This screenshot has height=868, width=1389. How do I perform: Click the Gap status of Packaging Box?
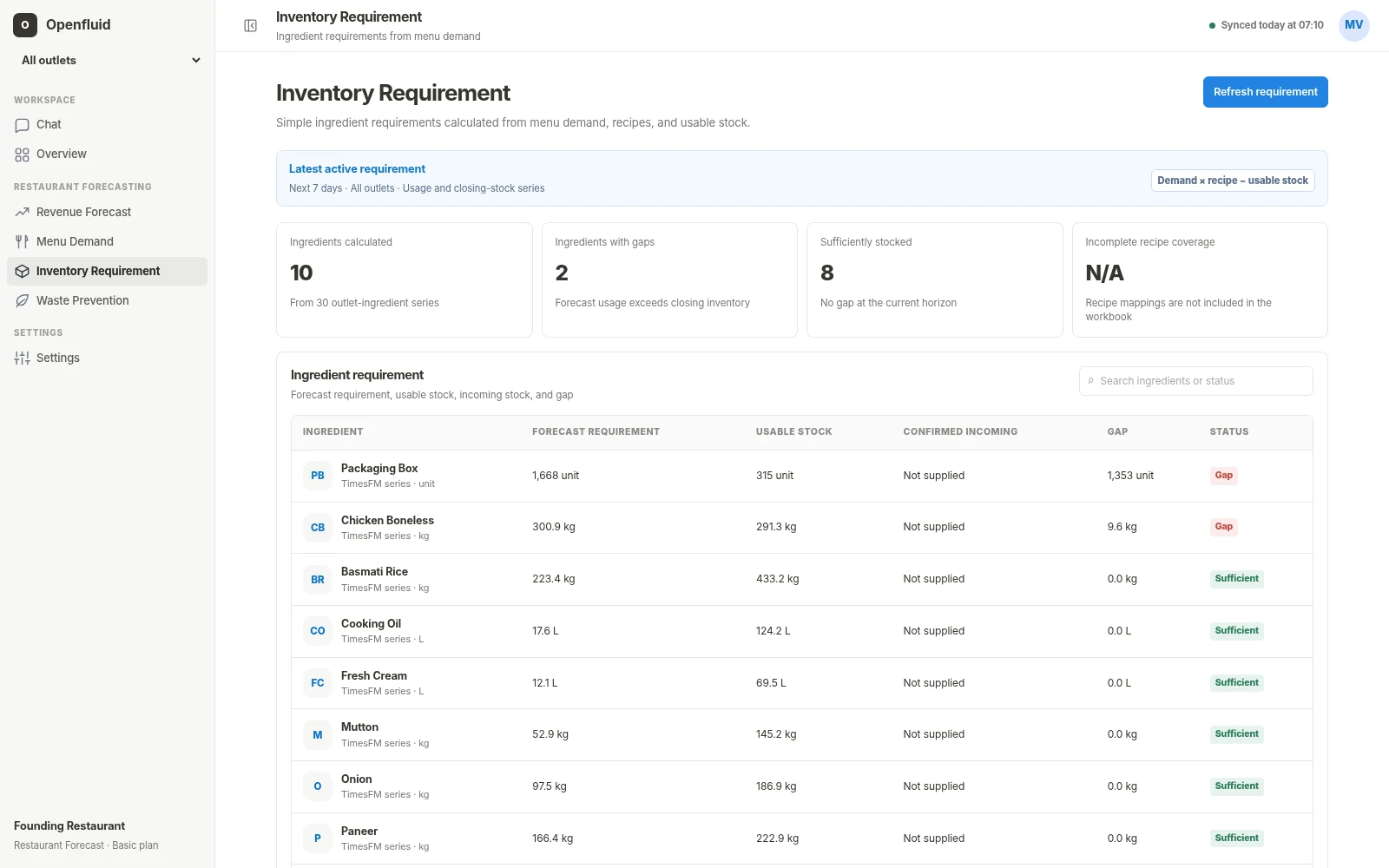click(1223, 476)
